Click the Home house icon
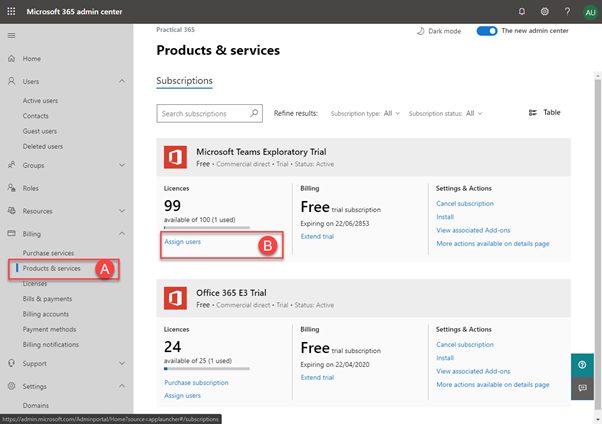Image resolution: width=602 pixels, height=424 pixels. tap(12, 58)
